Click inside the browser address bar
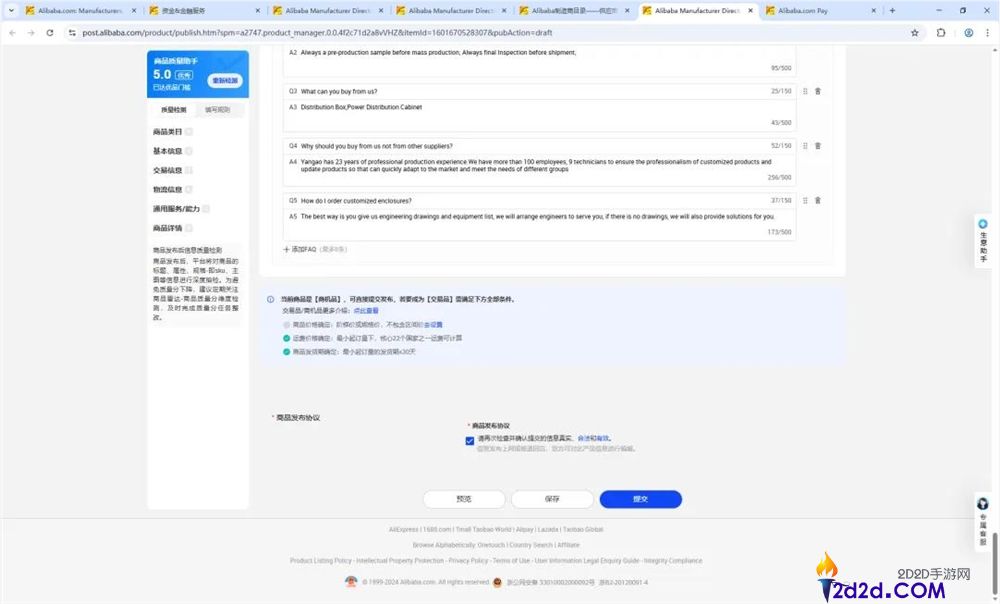Viewport: 1000px width, 604px height. click(x=300, y=32)
